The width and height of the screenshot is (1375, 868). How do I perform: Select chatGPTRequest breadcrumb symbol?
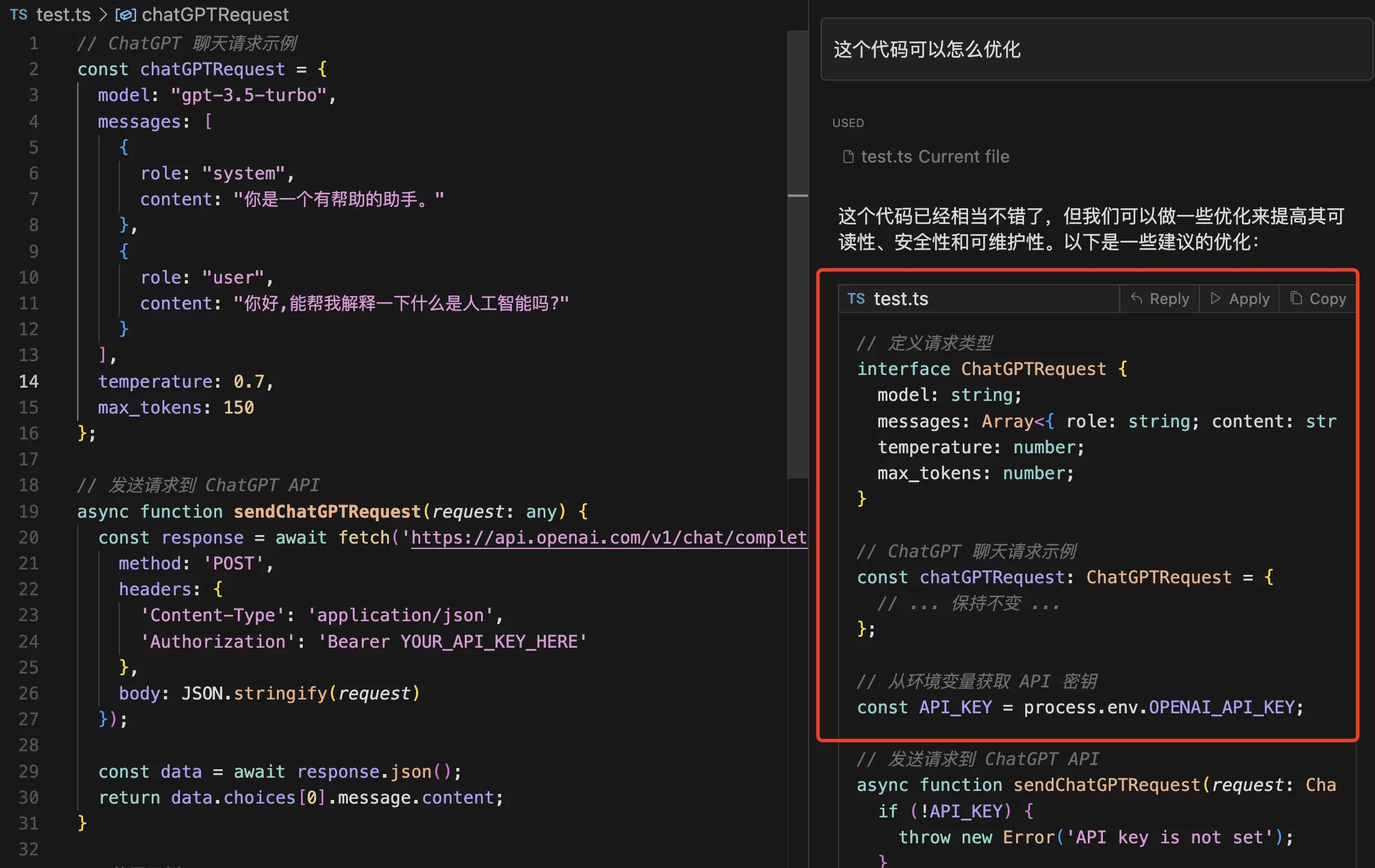pos(215,14)
